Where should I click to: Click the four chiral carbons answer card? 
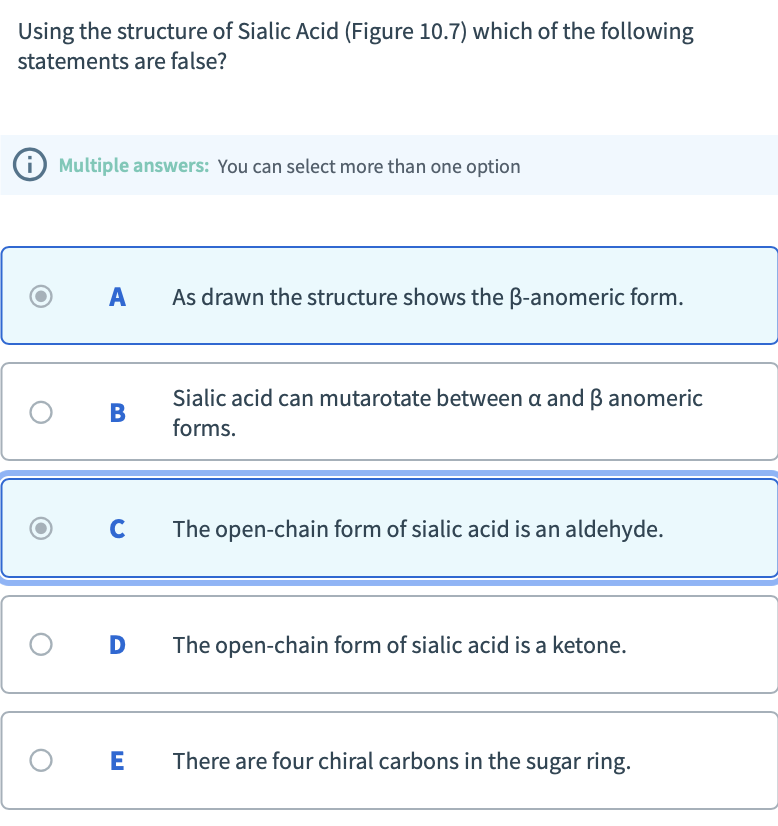(x=400, y=760)
